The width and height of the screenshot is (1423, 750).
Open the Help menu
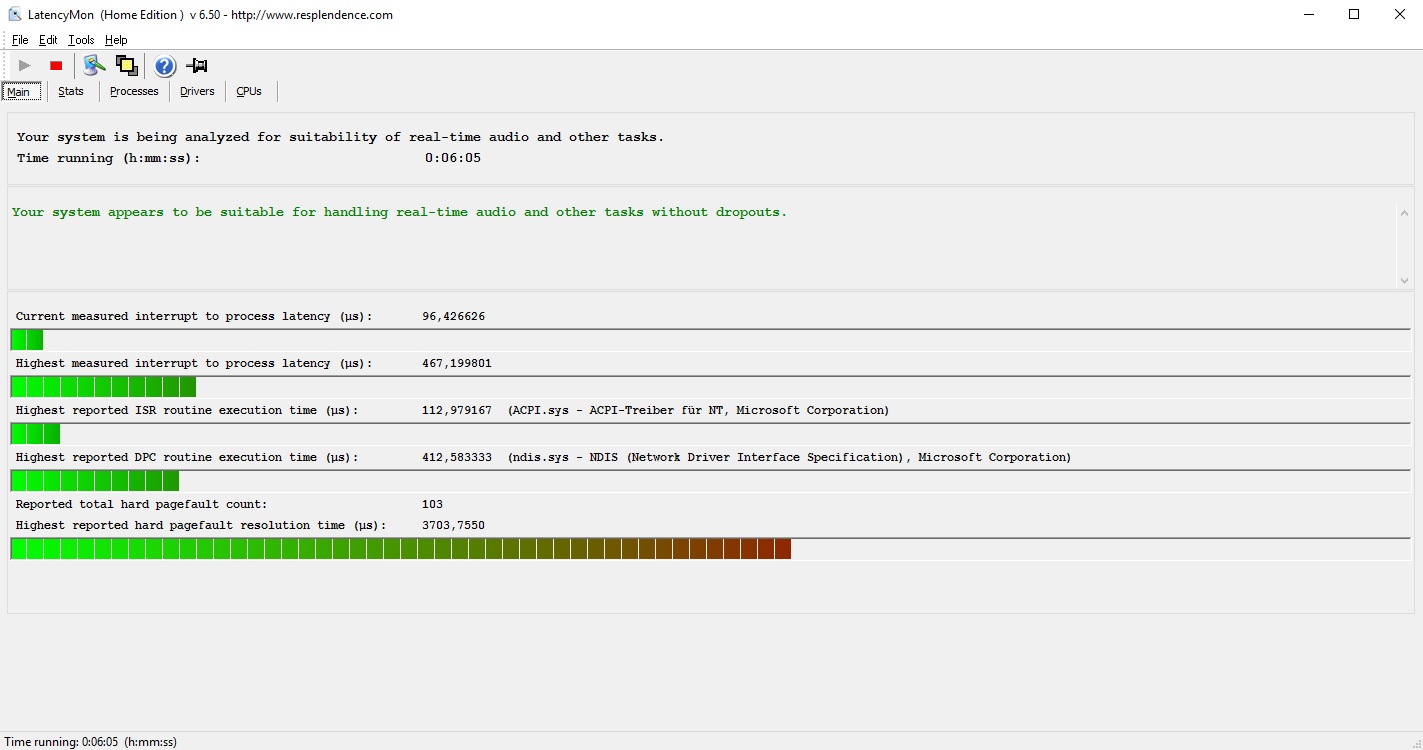tap(116, 40)
